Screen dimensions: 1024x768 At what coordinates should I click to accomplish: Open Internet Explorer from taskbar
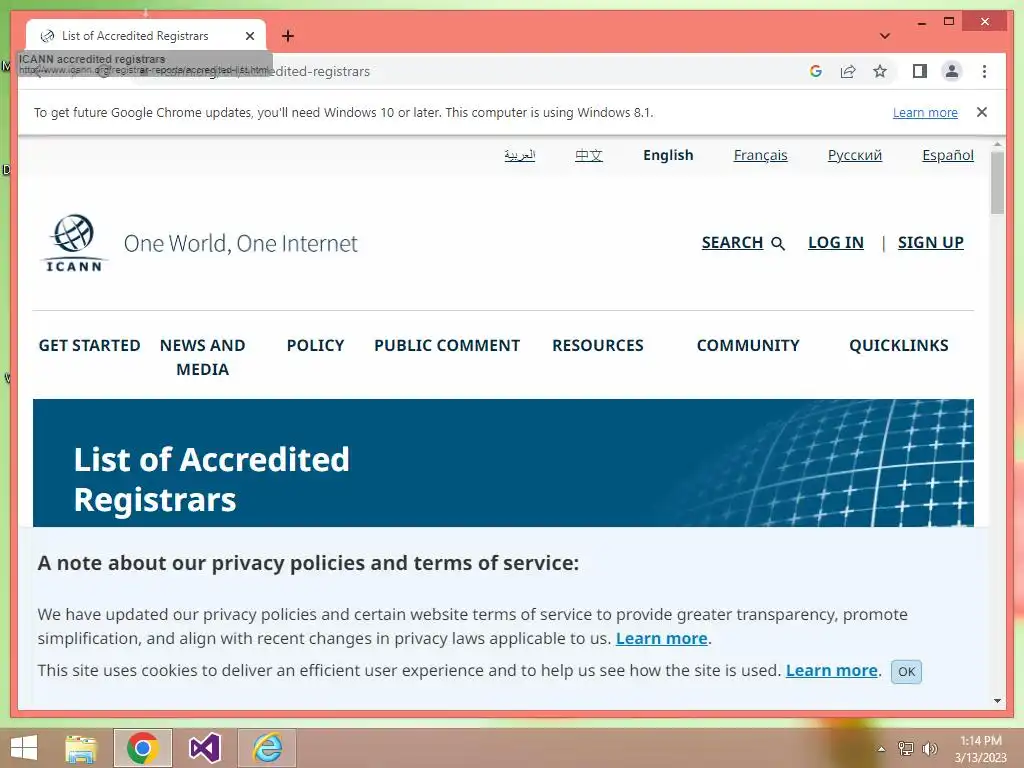click(x=267, y=748)
